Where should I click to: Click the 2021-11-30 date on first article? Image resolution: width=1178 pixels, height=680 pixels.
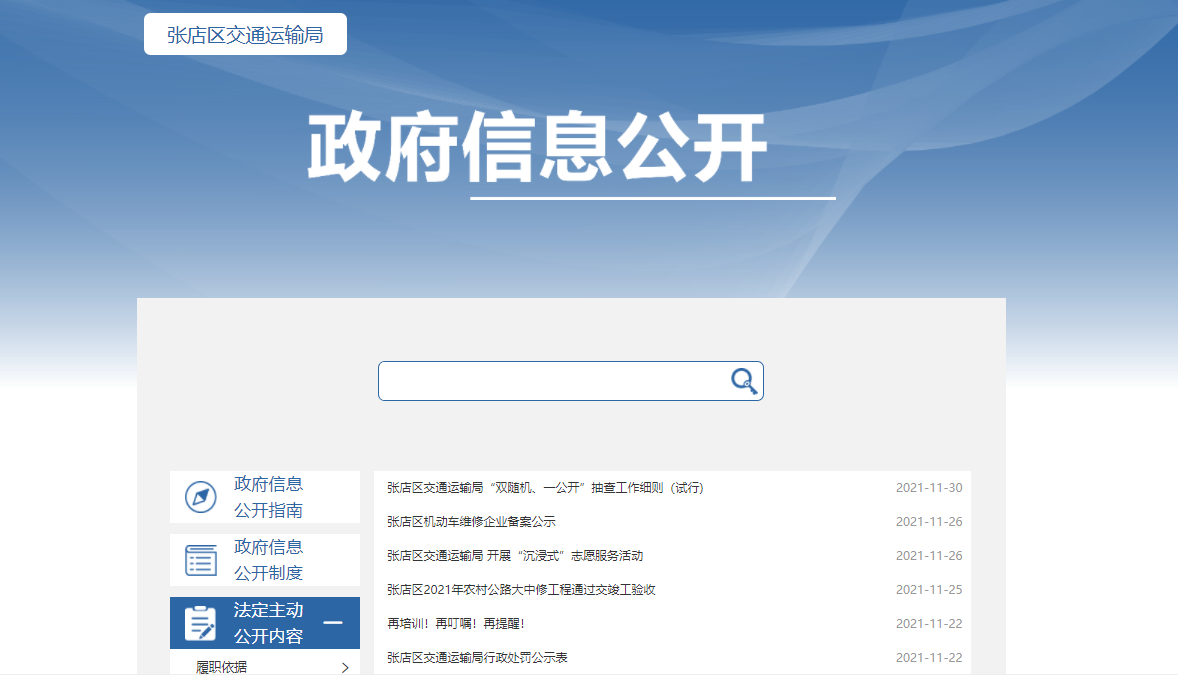928,488
